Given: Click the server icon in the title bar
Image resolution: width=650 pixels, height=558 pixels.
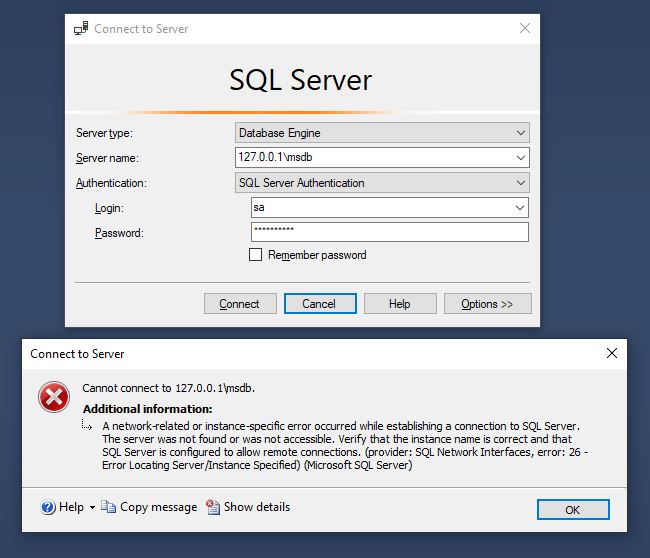Looking at the screenshot, I should (81, 28).
